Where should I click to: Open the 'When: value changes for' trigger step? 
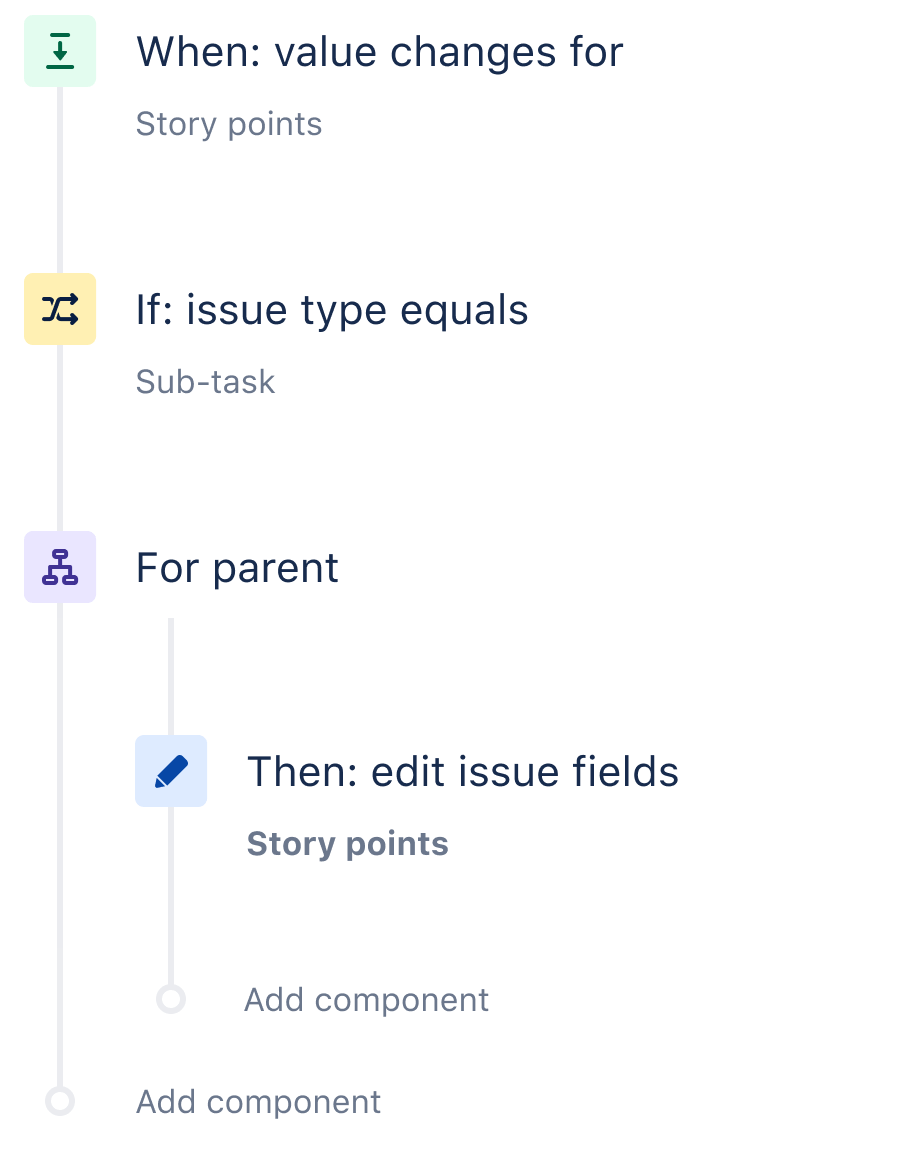pyautogui.click(x=380, y=51)
